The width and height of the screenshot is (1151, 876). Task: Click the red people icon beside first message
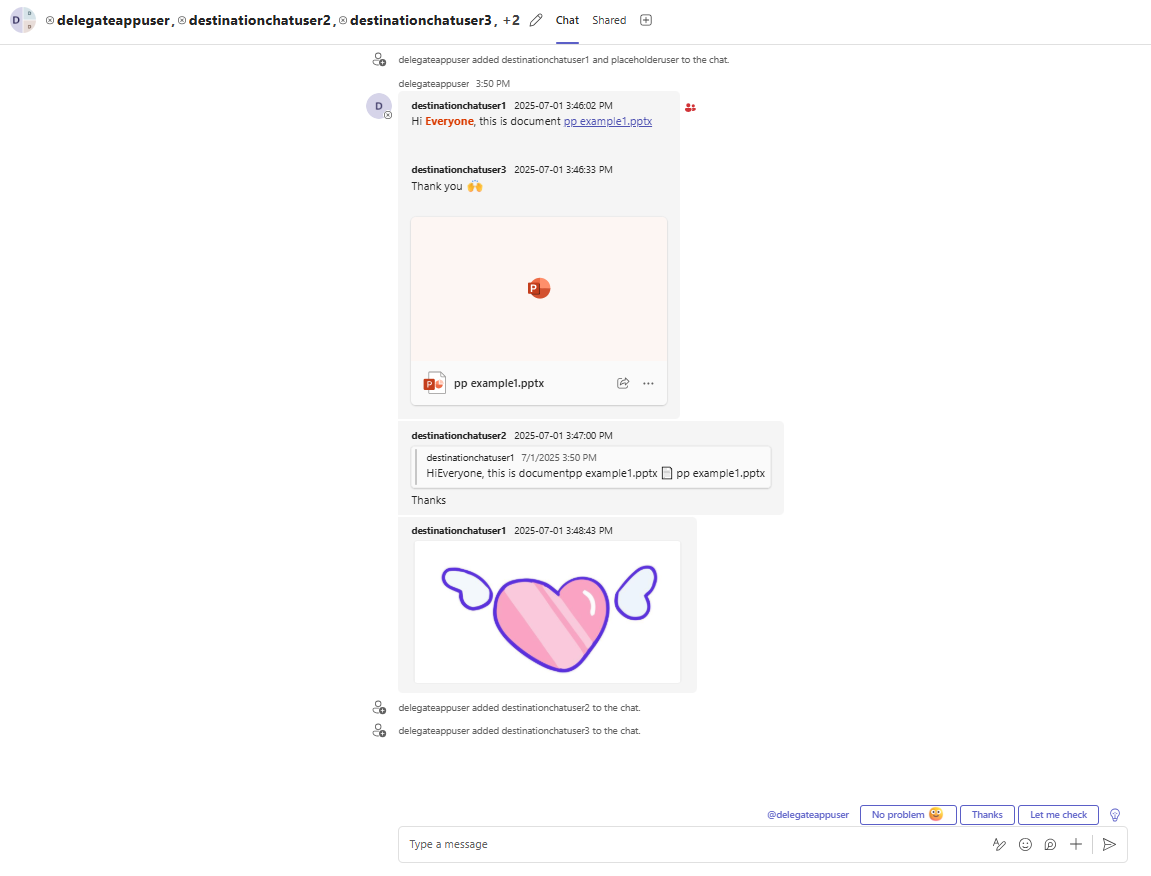coord(690,107)
